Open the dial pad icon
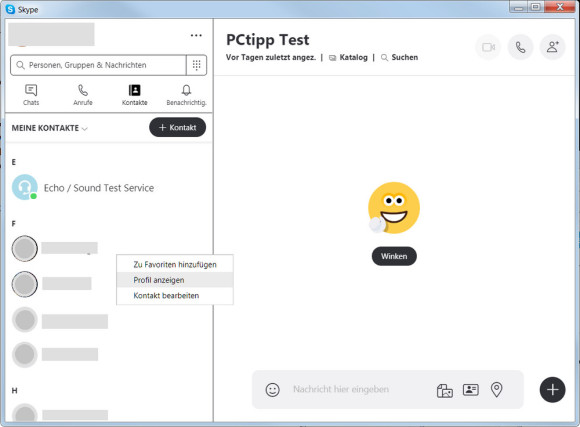The width and height of the screenshot is (580, 427). (196, 65)
